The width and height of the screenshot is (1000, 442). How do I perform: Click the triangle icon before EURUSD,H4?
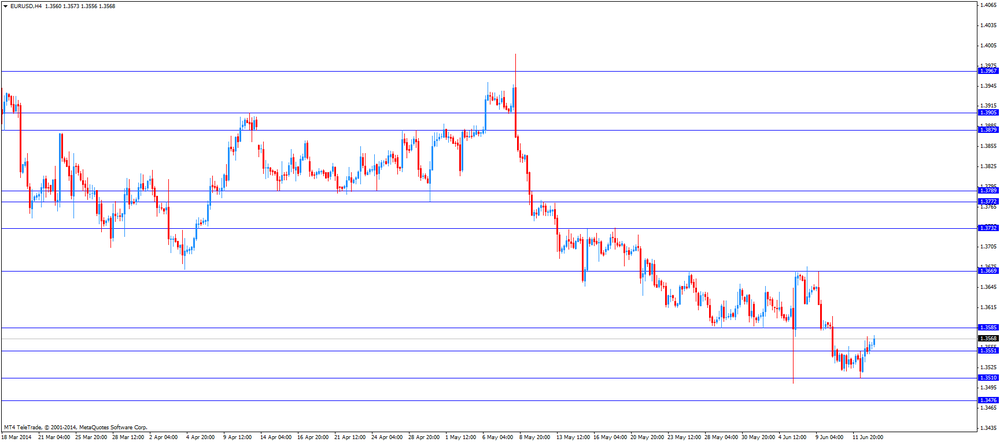click(5, 6)
